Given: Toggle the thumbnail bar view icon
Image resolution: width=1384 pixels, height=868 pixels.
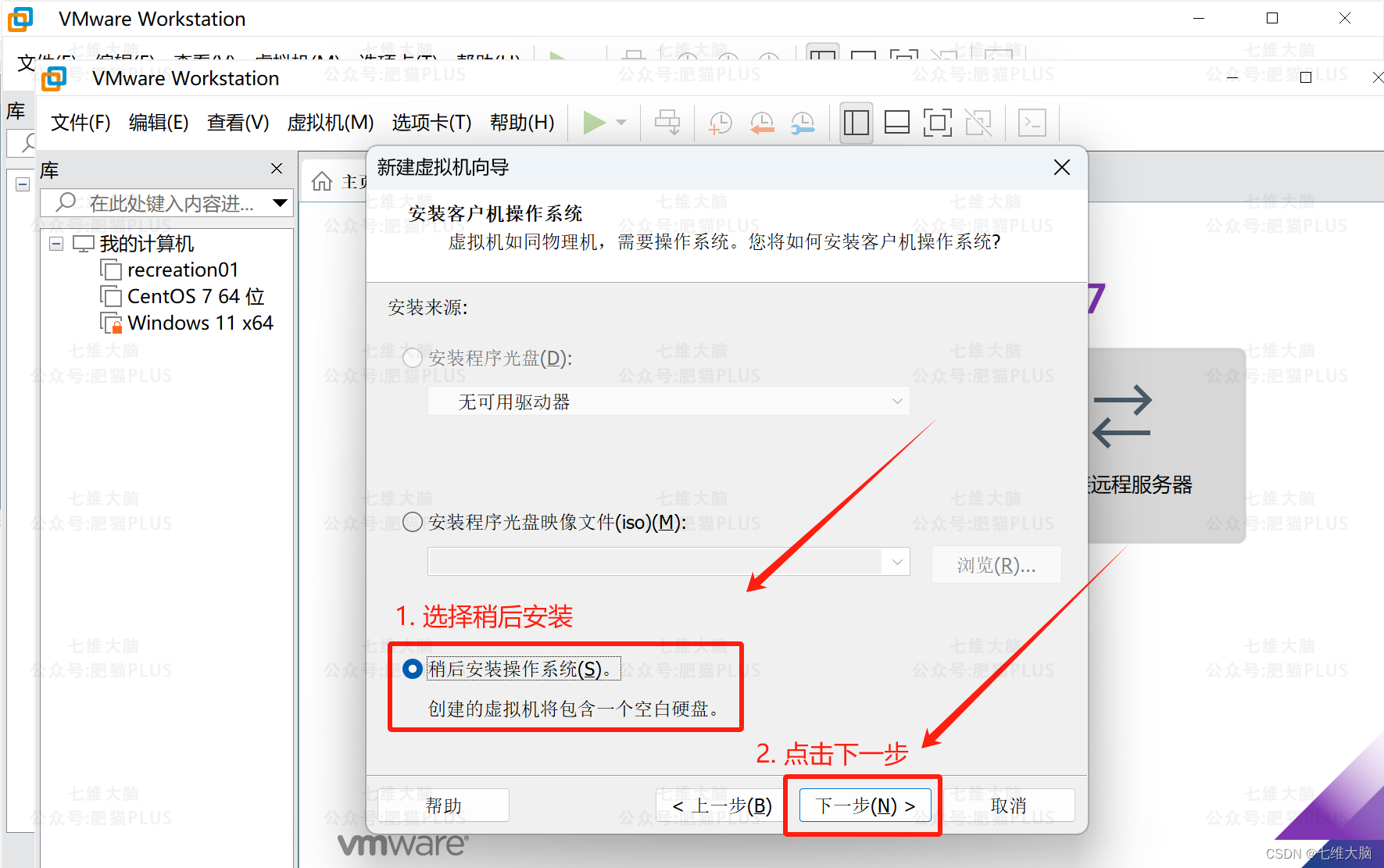Looking at the screenshot, I should (x=896, y=123).
